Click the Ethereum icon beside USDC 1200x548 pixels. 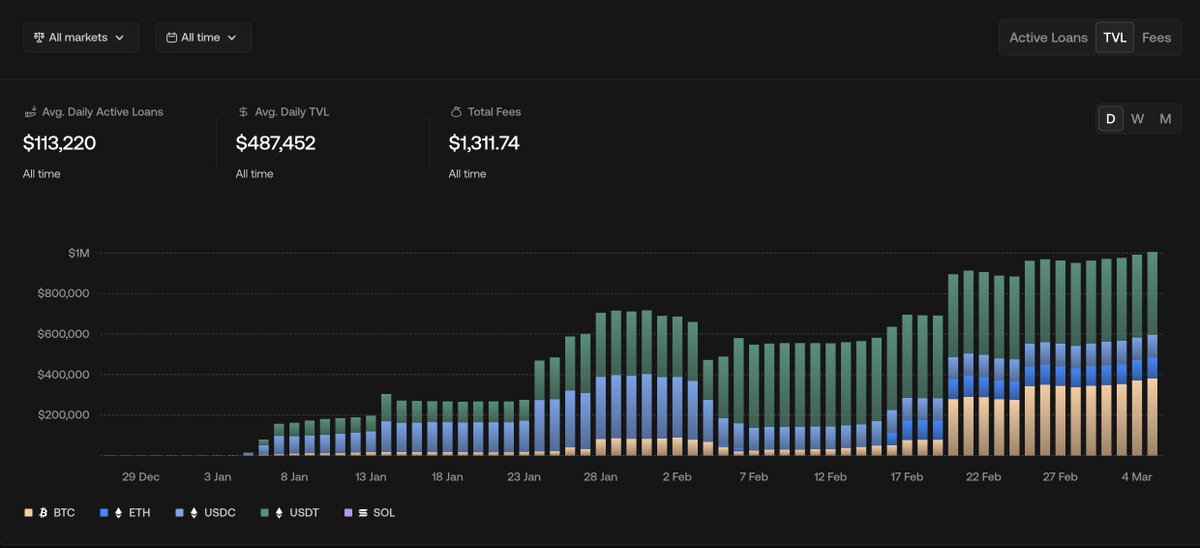coord(193,512)
